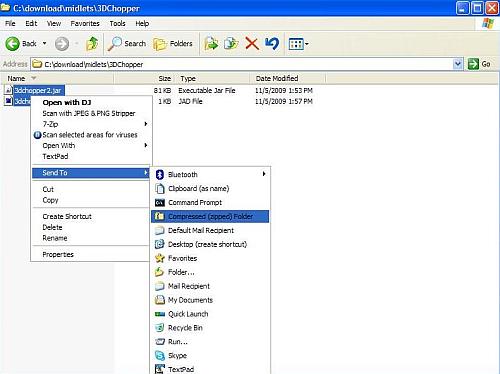
Task: Choose Clipboard (as name) in Send To
Action: [210, 188]
